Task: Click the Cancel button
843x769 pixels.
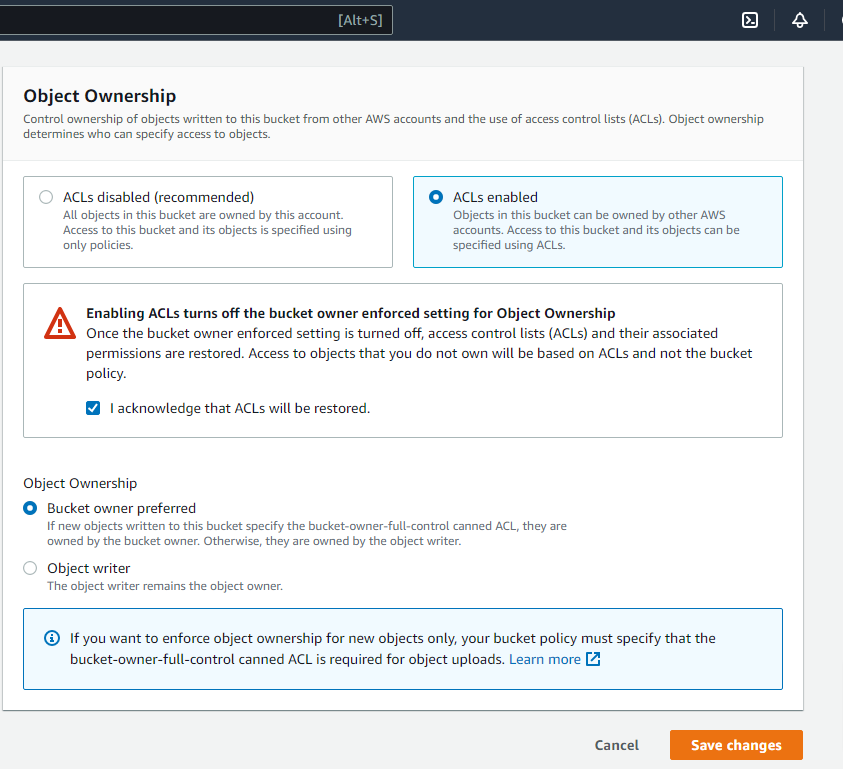Action: click(x=617, y=745)
